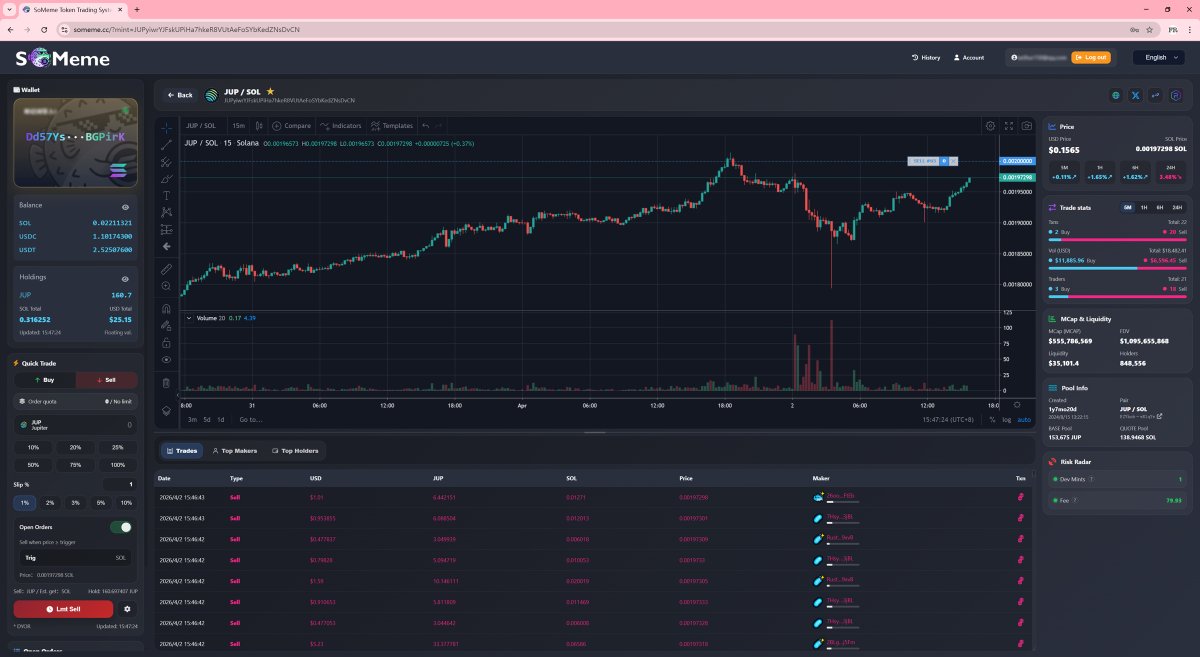Select the text annotation tool
1200x657 pixels.
[x=166, y=195]
